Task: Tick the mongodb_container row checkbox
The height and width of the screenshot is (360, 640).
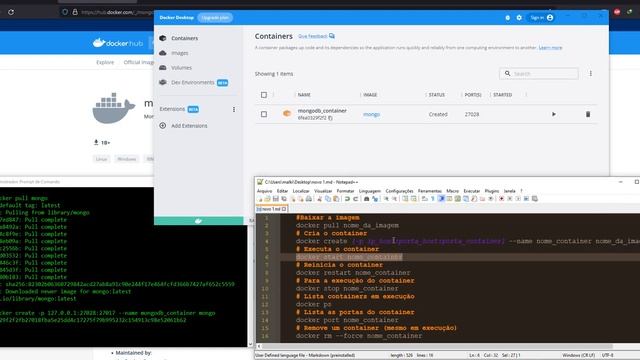Action: (x=264, y=114)
